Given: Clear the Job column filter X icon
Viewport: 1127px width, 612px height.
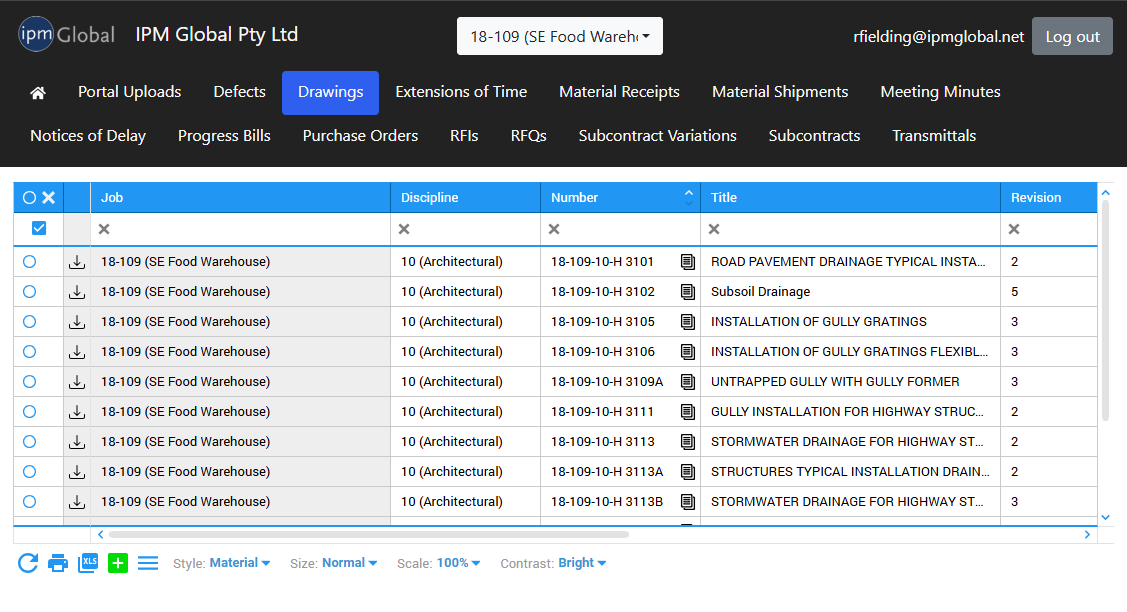Looking at the screenshot, I should click(104, 229).
